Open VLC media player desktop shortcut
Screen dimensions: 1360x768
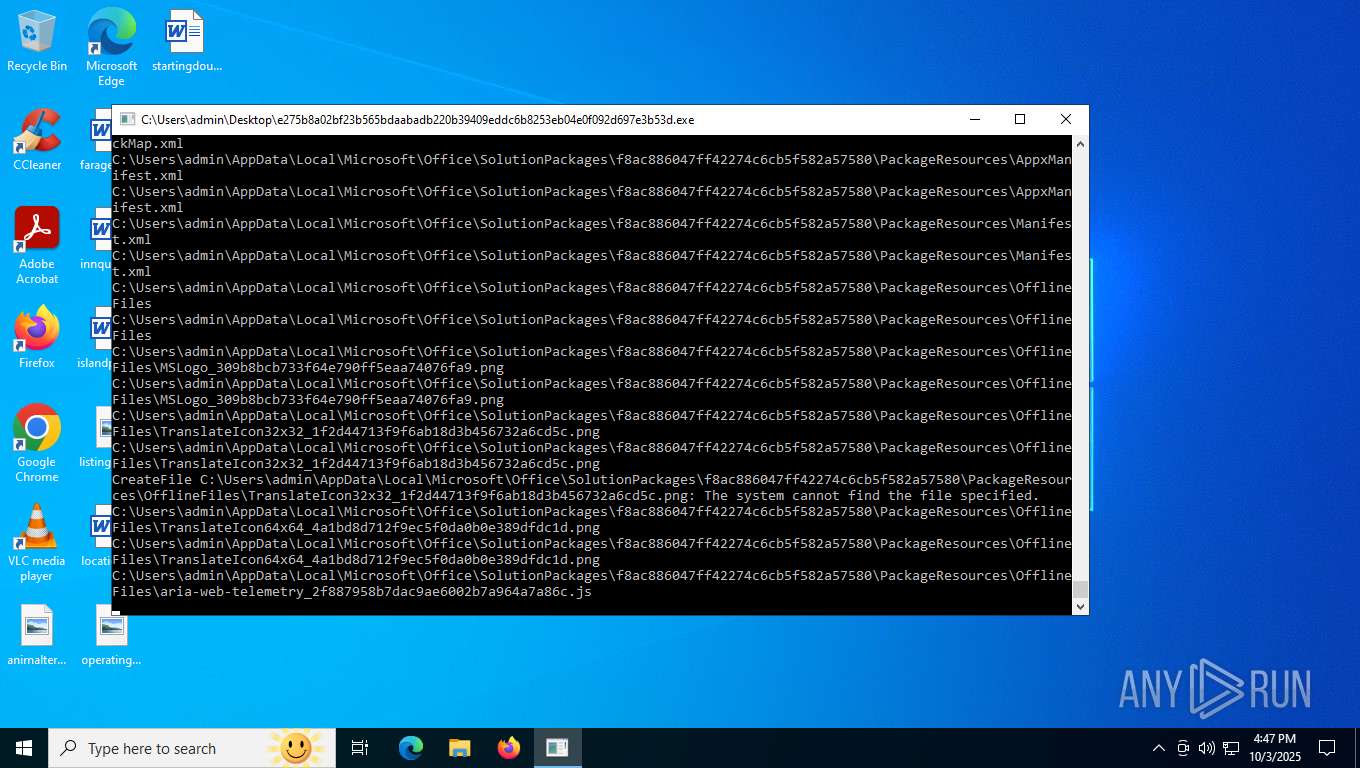pyautogui.click(x=37, y=543)
